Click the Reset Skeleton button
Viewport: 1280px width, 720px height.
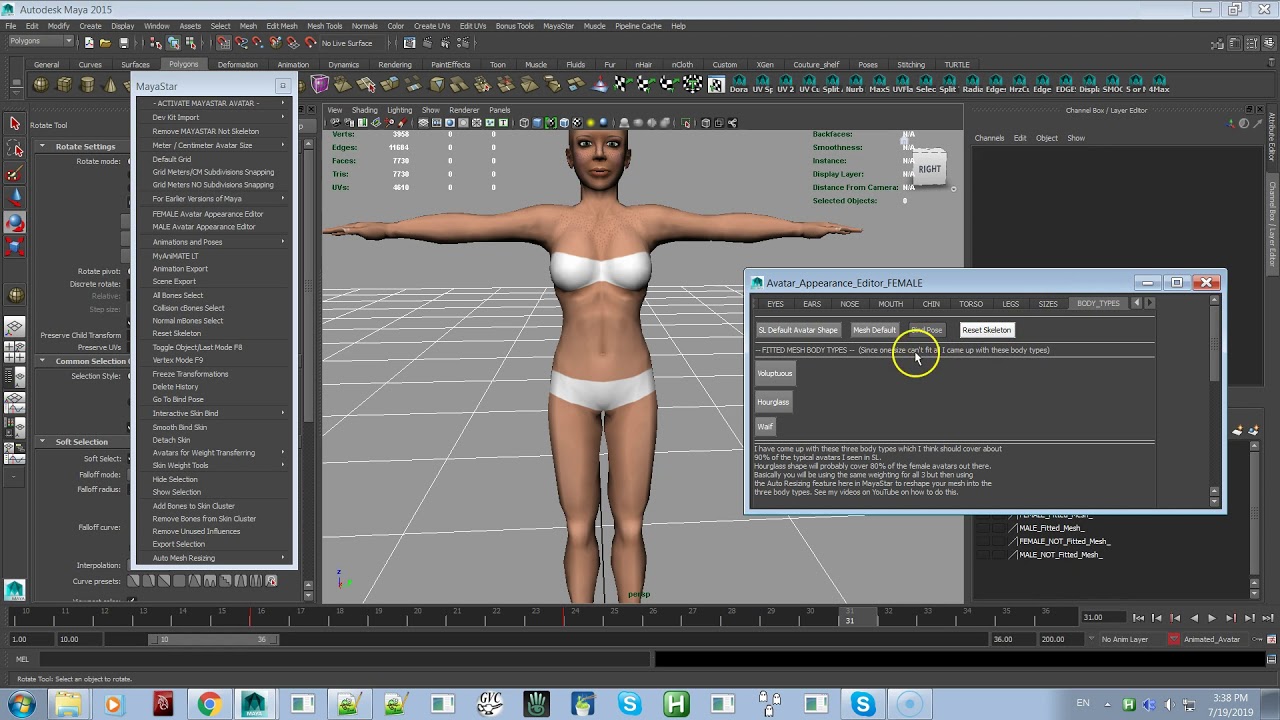986,330
